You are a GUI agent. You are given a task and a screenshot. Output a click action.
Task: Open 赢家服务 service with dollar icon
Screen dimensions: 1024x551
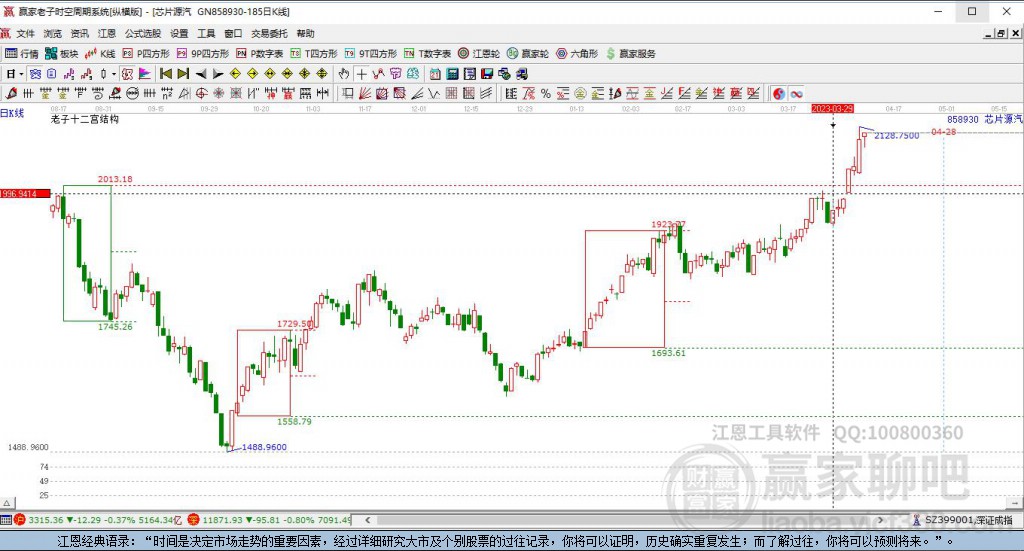click(x=630, y=54)
